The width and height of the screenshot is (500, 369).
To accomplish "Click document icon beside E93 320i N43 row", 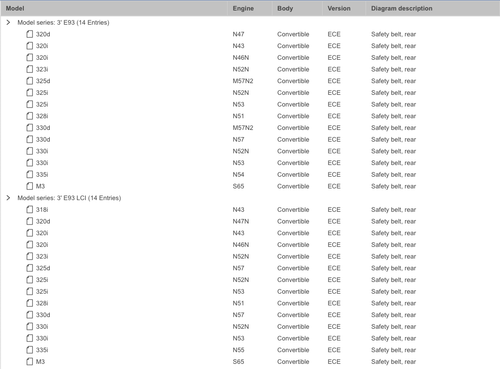I will [x=30, y=46].
